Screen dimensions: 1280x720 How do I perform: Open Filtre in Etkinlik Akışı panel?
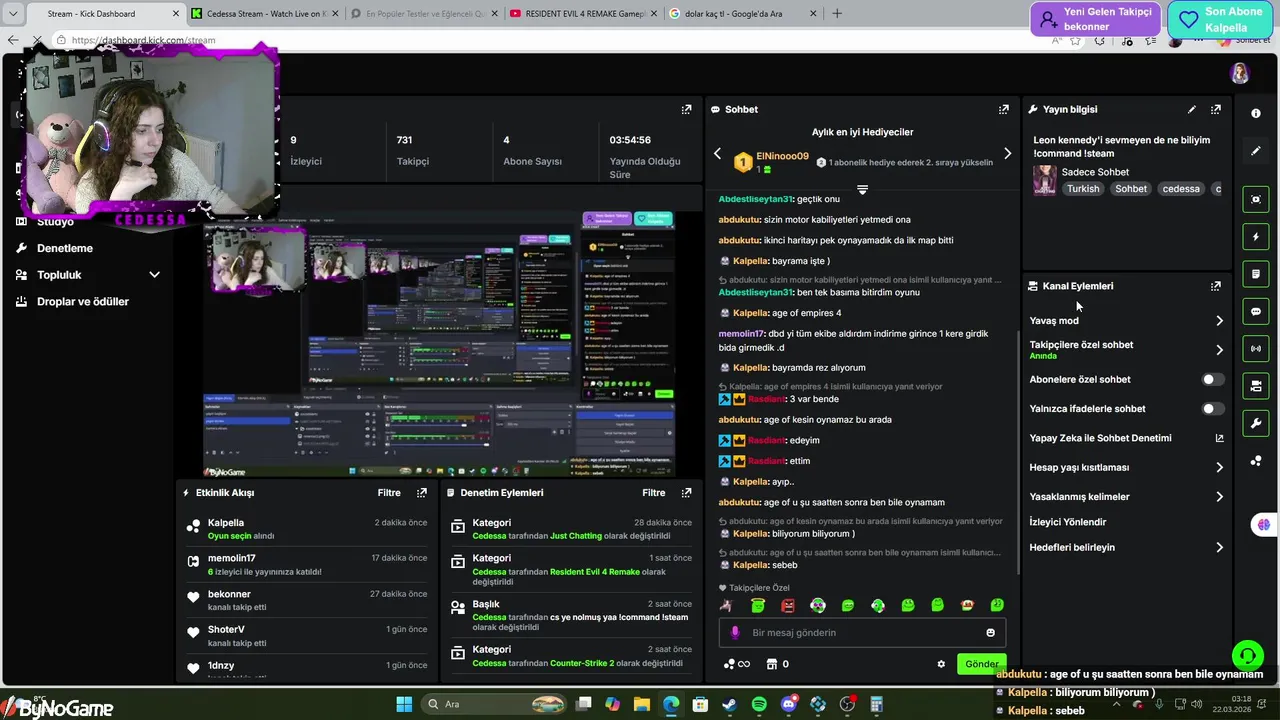tap(389, 493)
